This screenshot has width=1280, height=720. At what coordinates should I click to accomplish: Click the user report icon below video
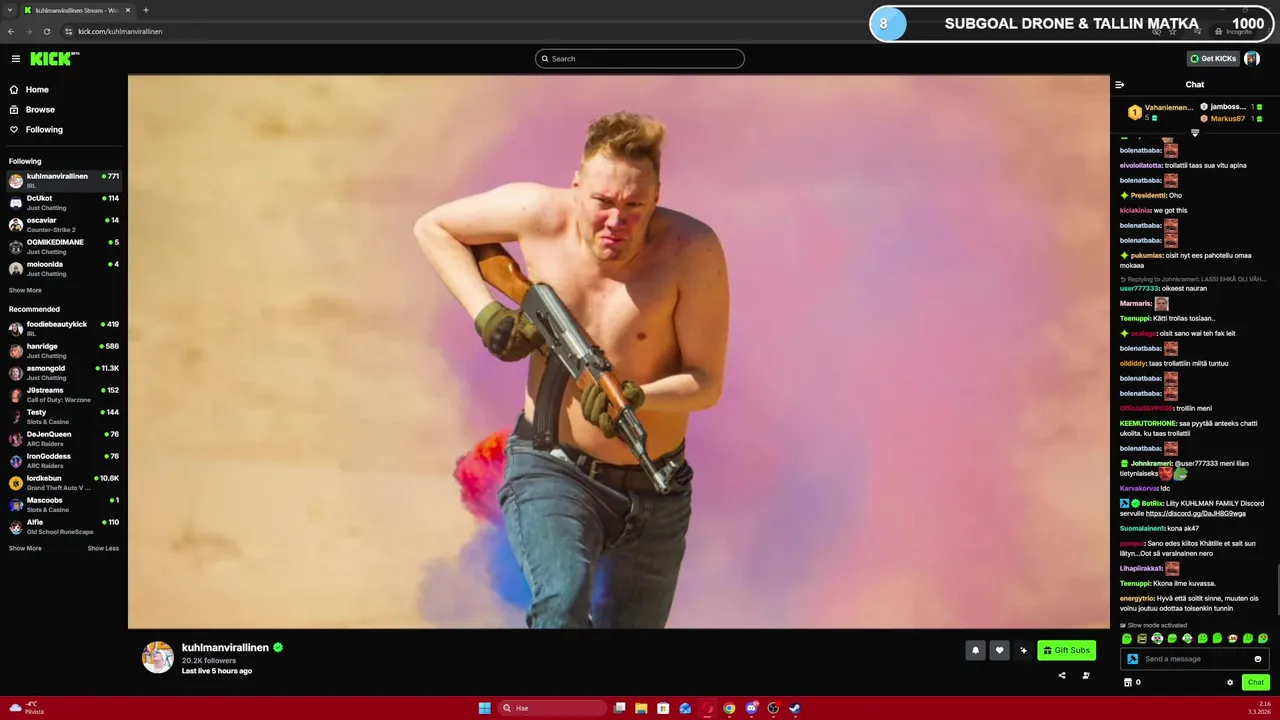[1086, 675]
